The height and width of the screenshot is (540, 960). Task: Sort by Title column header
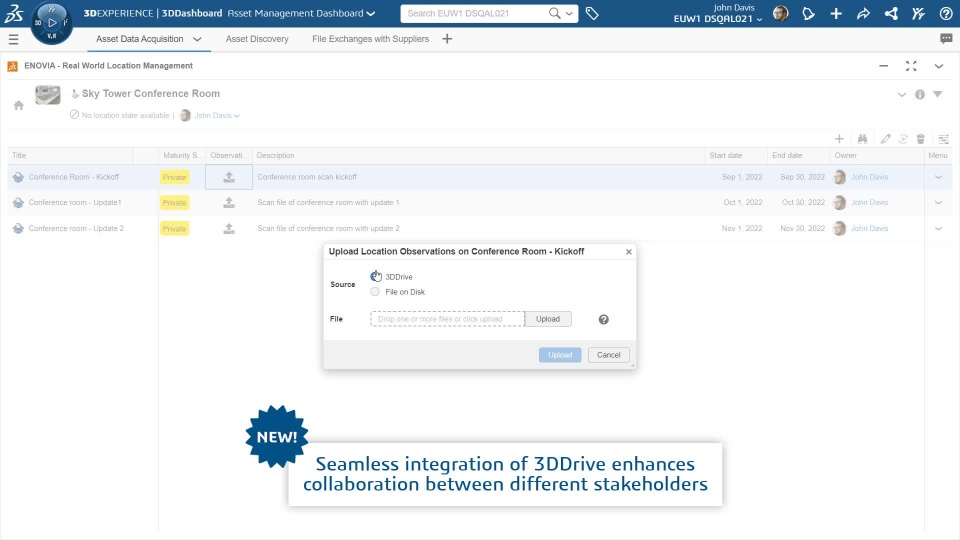pos(19,156)
